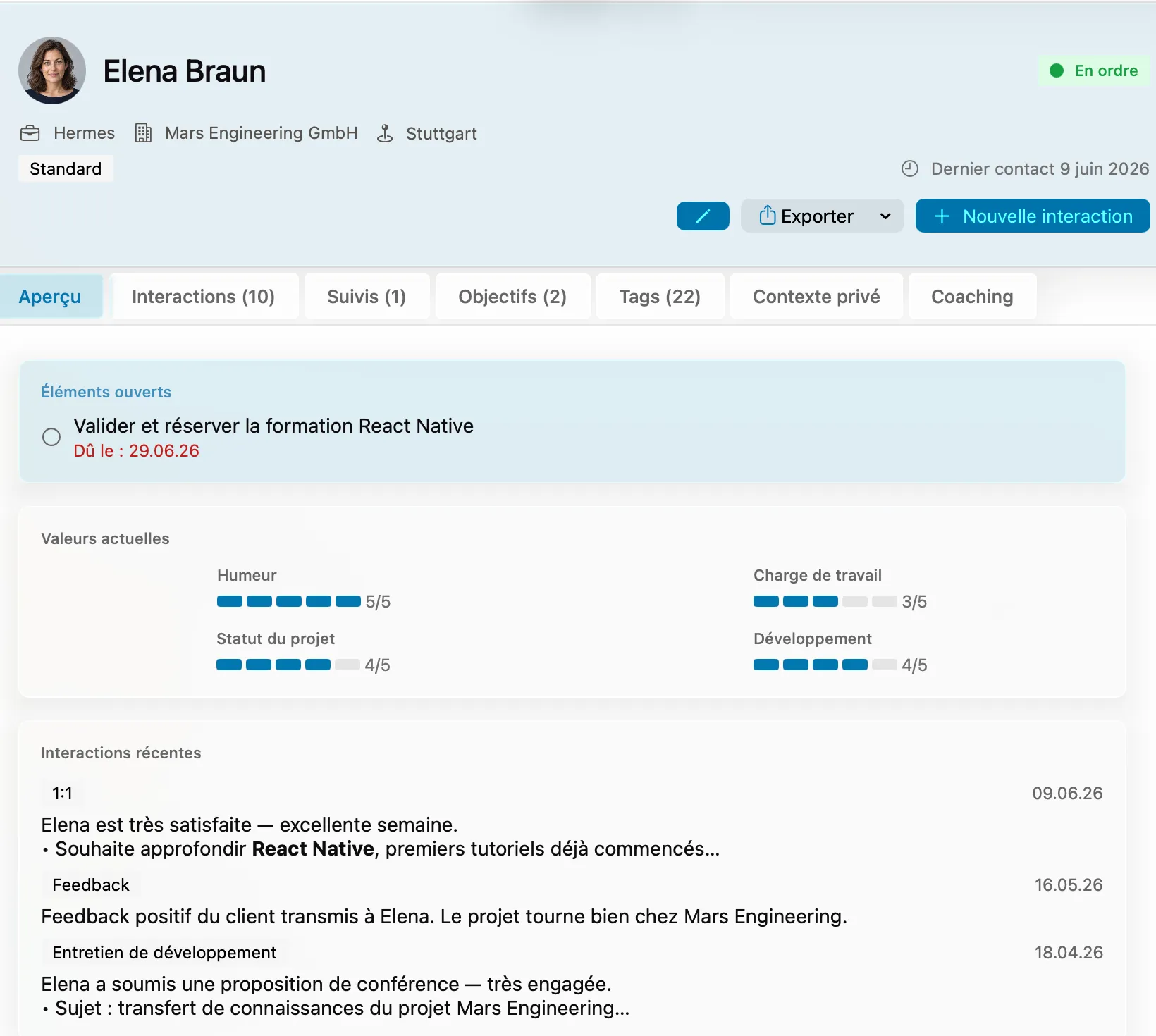Screen dimensions: 1156x1036
Task: Click the 'Interactions récentes' heading
Action: pos(121,753)
